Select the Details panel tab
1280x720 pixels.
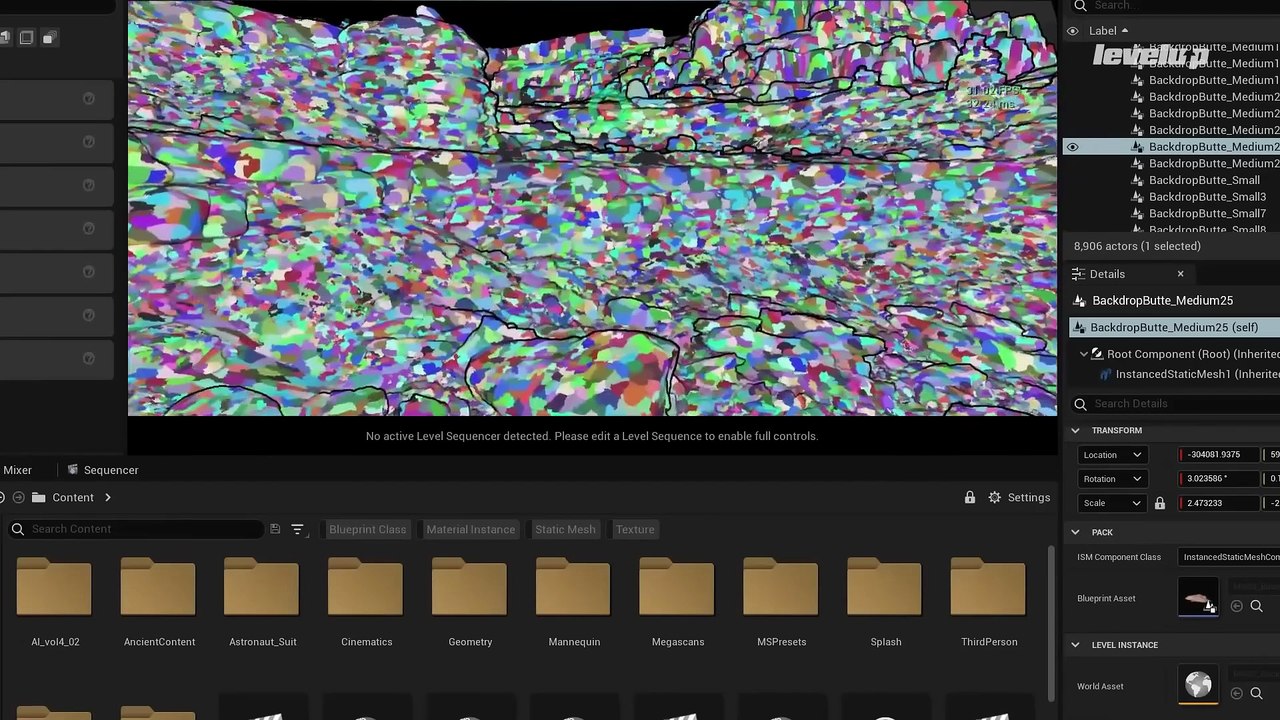coord(1106,274)
